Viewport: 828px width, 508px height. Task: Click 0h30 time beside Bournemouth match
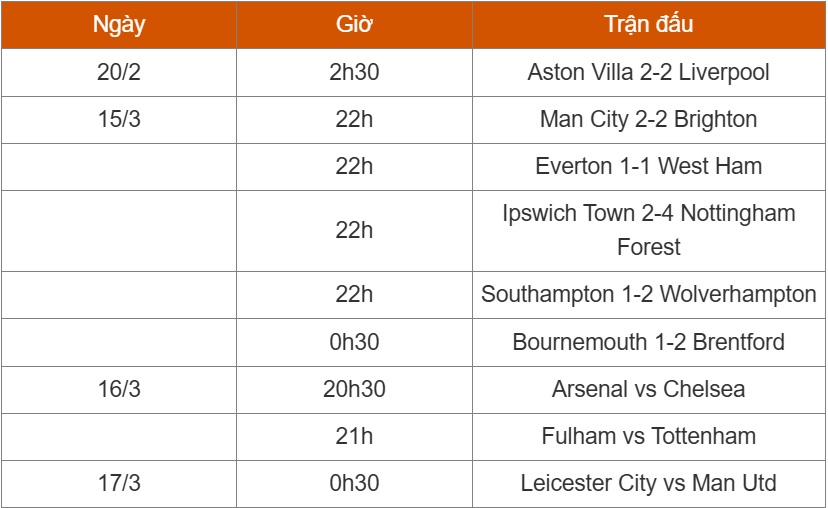354,342
